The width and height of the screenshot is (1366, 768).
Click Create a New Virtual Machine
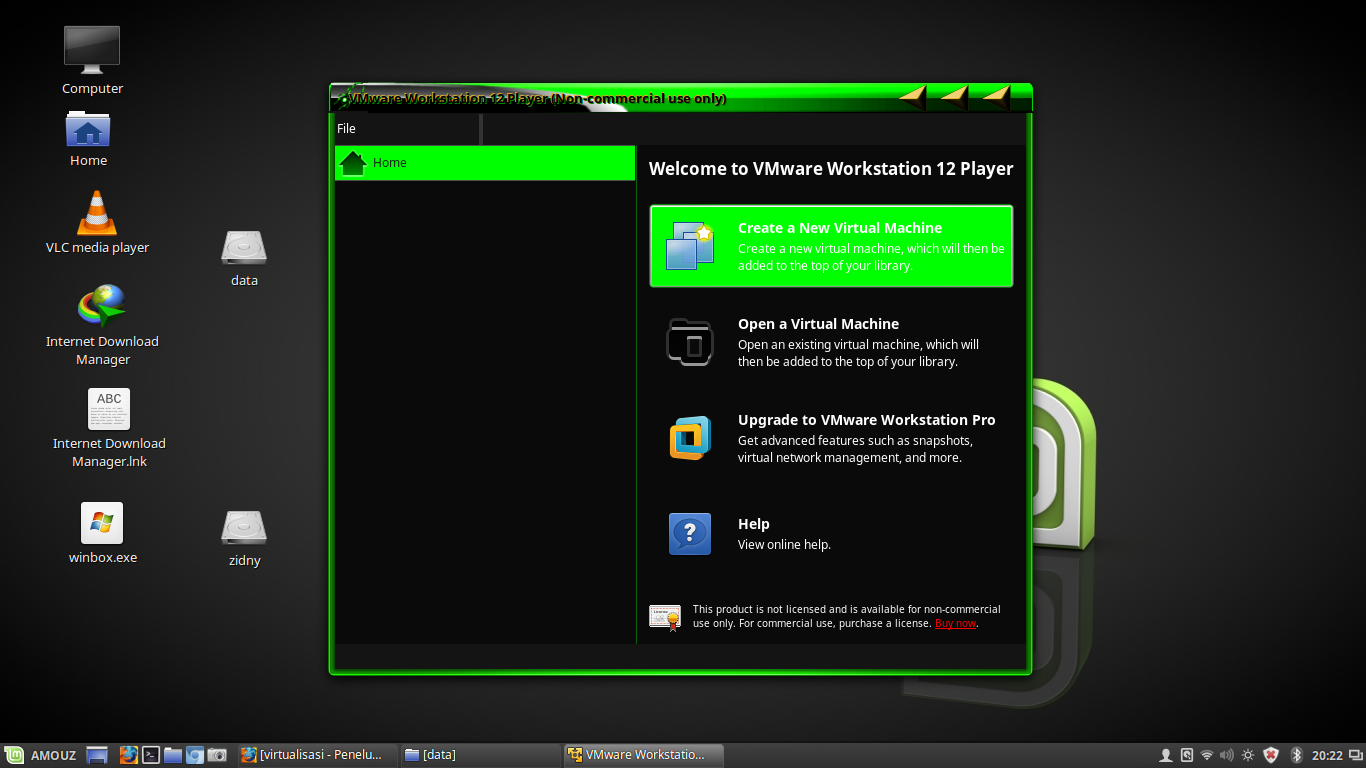(x=831, y=246)
